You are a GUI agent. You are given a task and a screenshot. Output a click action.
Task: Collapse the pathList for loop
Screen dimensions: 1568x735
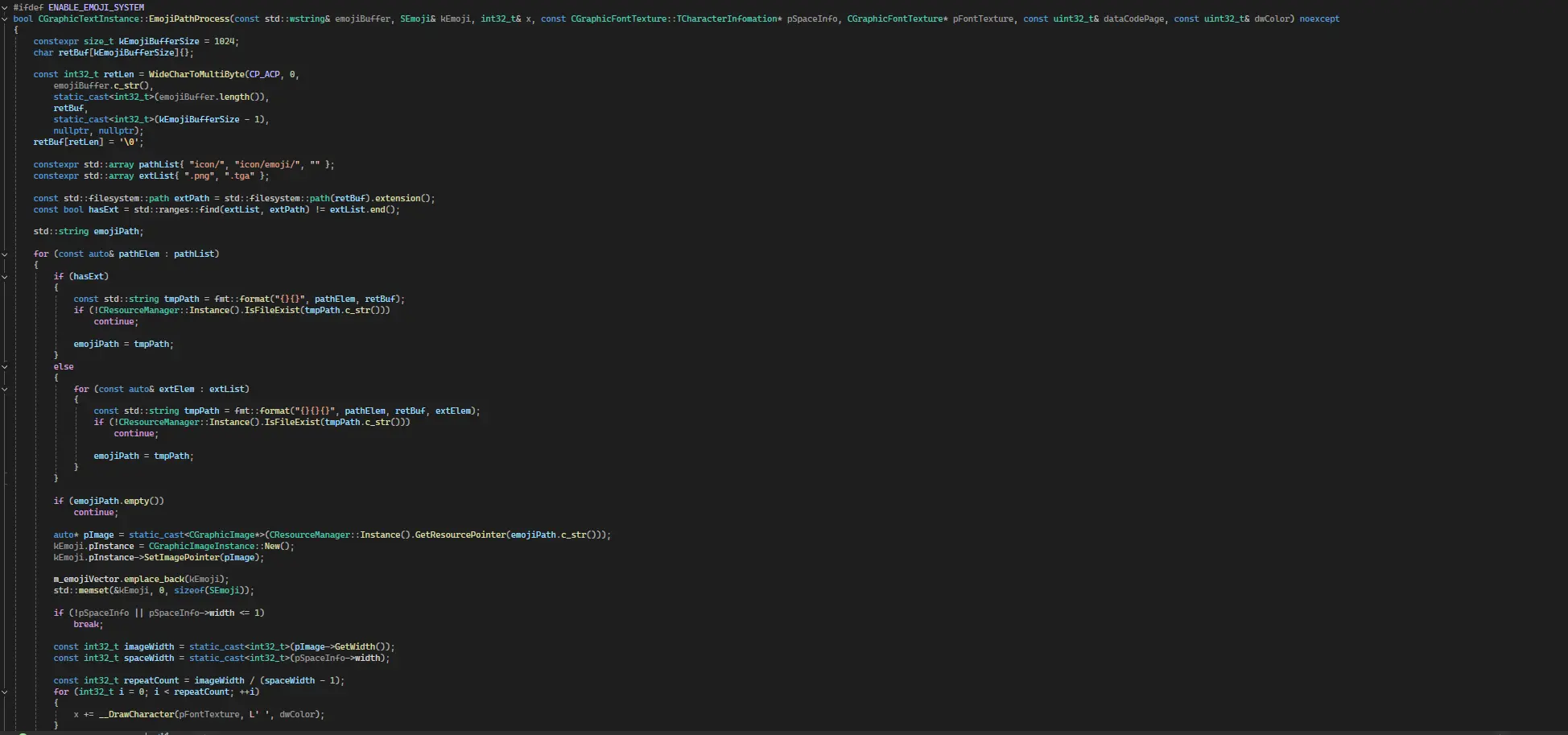[5, 255]
